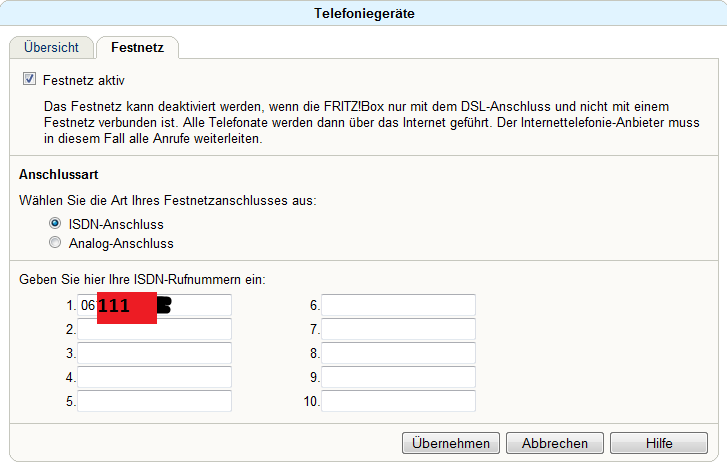Click the Festnetz aktiv label text

84,79
